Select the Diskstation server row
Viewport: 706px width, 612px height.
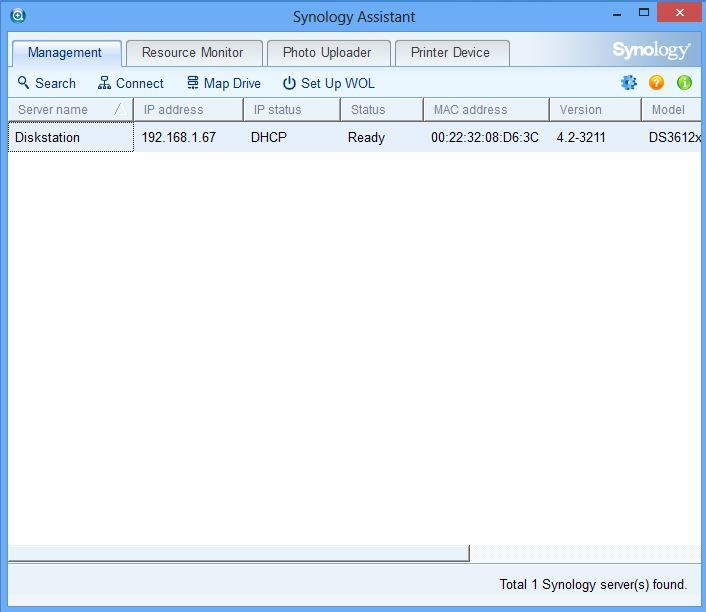(x=354, y=137)
